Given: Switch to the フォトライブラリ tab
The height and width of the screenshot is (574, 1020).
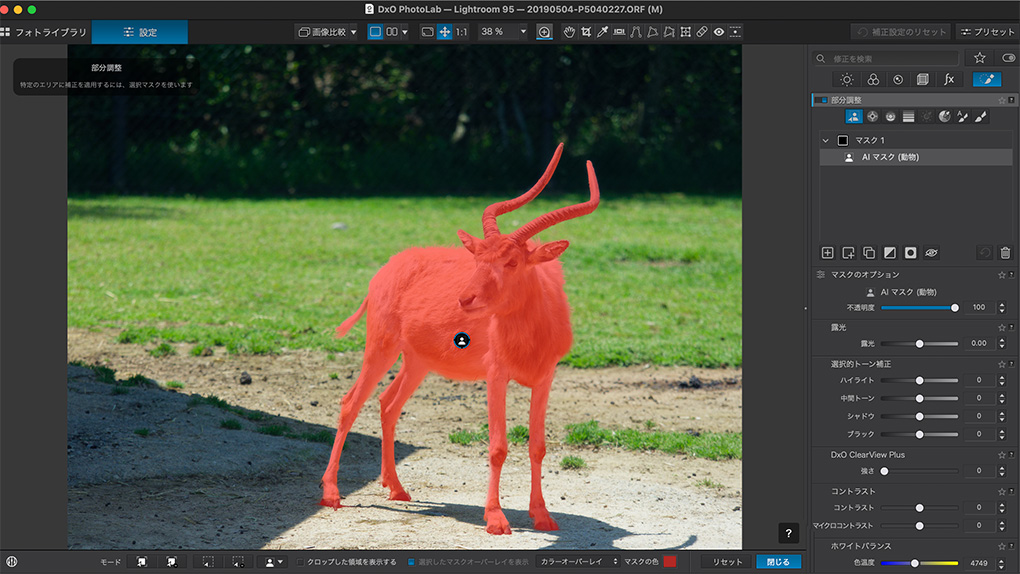Looking at the screenshot, I should pyautogui.click(x=44, y=32).
